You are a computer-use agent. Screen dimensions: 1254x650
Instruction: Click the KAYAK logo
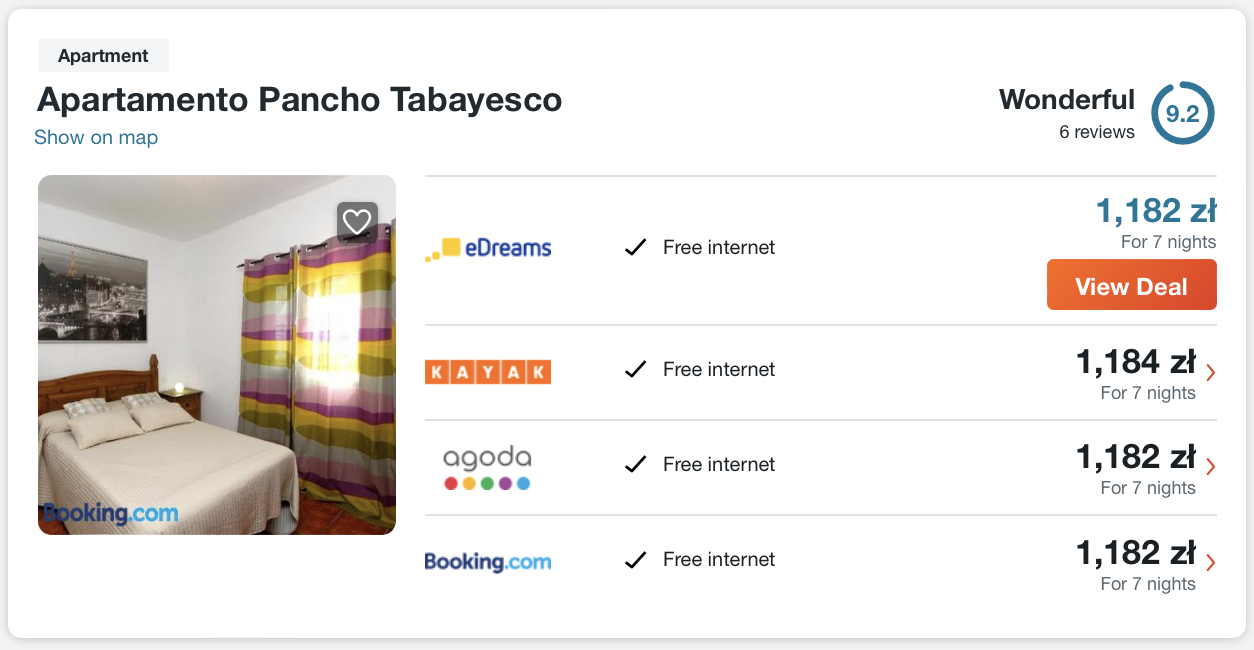(488, 371)
